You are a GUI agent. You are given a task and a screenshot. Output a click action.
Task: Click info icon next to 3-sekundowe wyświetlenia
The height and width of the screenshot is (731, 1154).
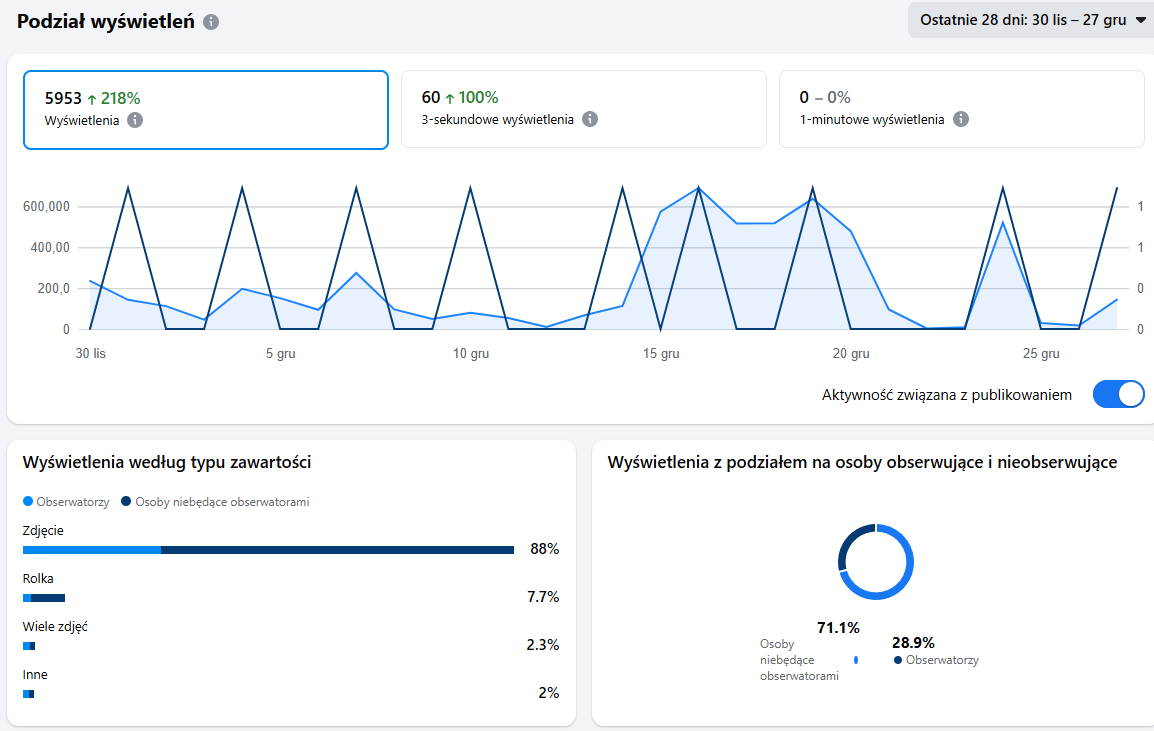click(590, 120)
